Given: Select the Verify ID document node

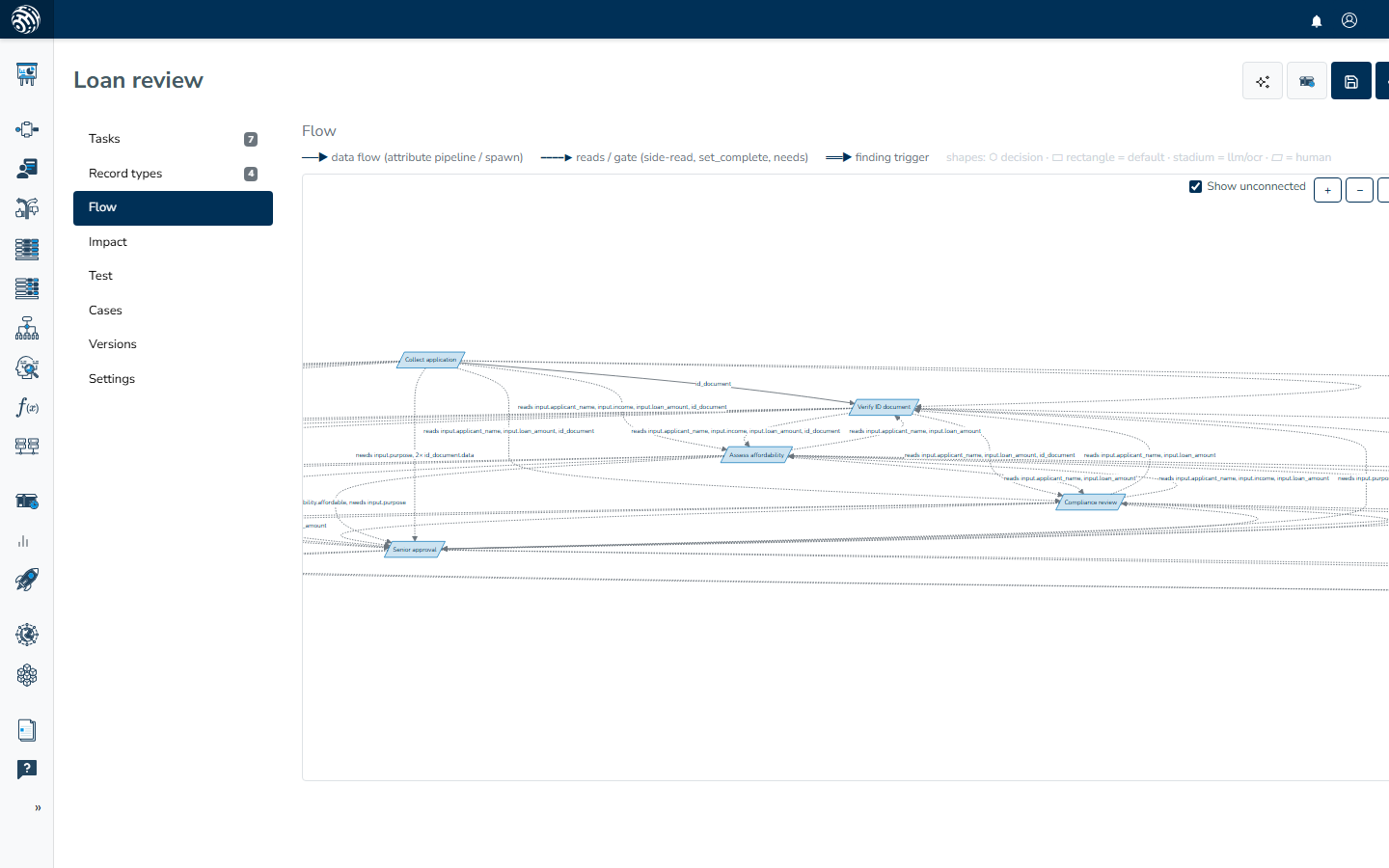Looking at the screenshot, I should click(x=885, y=407).
